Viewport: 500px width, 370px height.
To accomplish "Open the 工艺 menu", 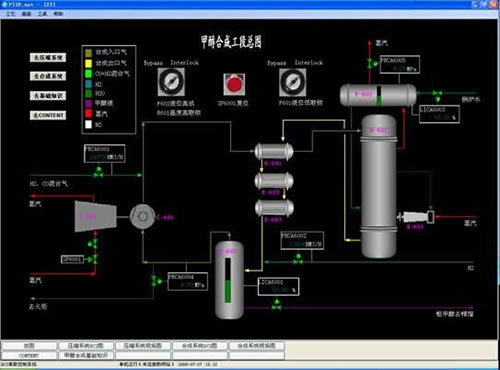I will click(11, 14).
